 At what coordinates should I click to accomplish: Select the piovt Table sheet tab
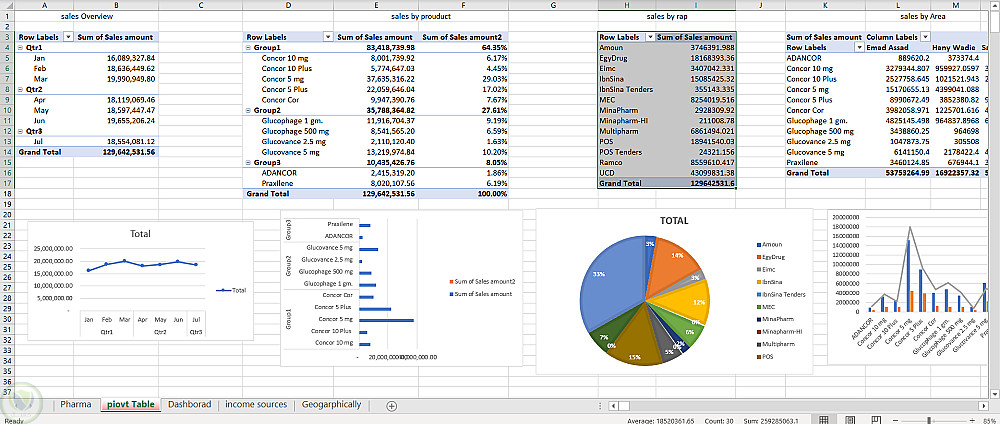pyautogui.click(x=130, y=404)
